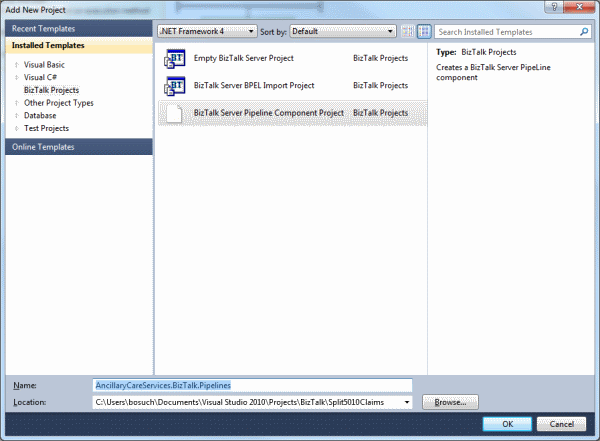Screen dimensions: 600x441
Task: Select Empty BizTalk Server Project icon
Action: (x=174, y=59)
